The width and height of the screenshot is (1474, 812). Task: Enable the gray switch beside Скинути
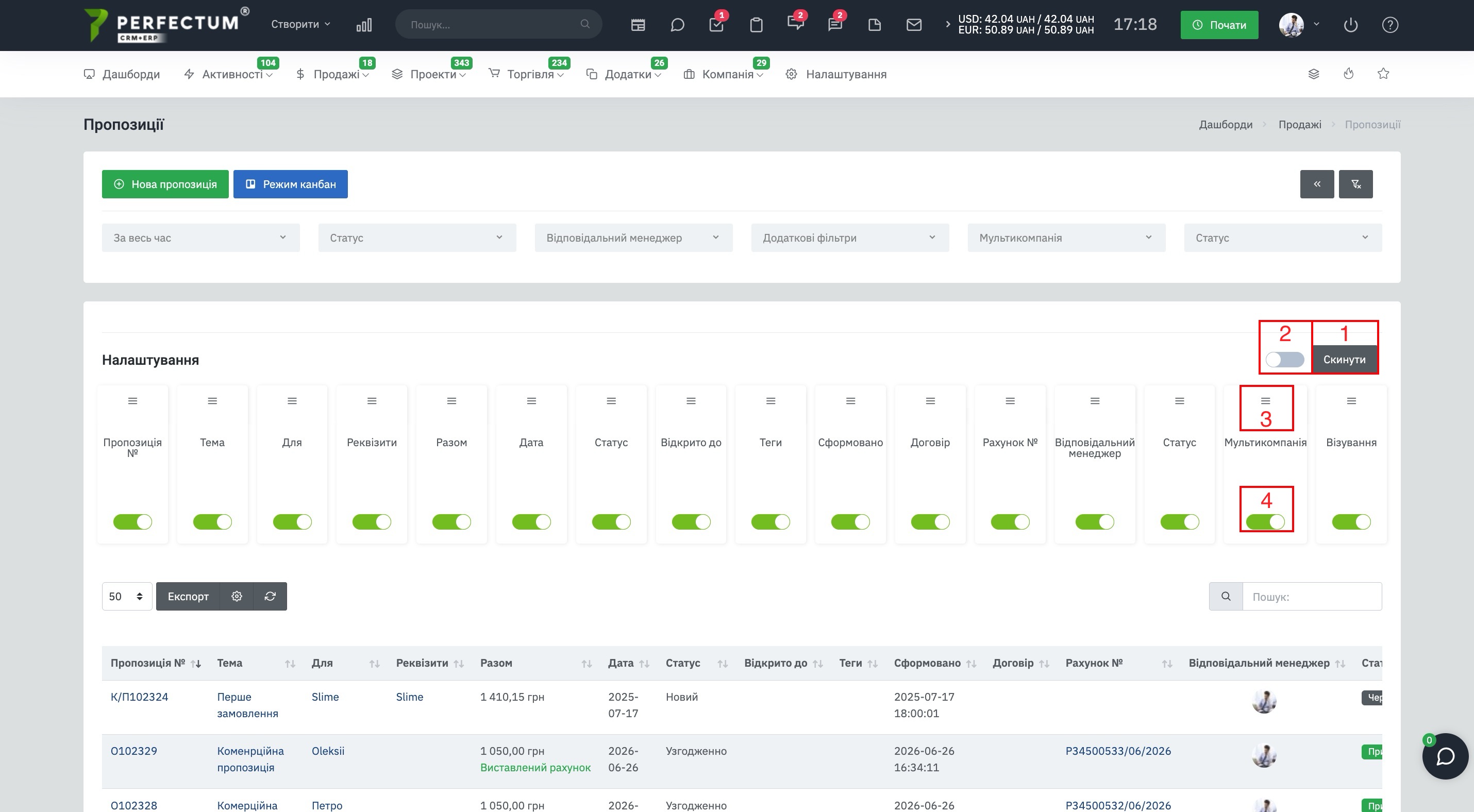(1285, 360)
